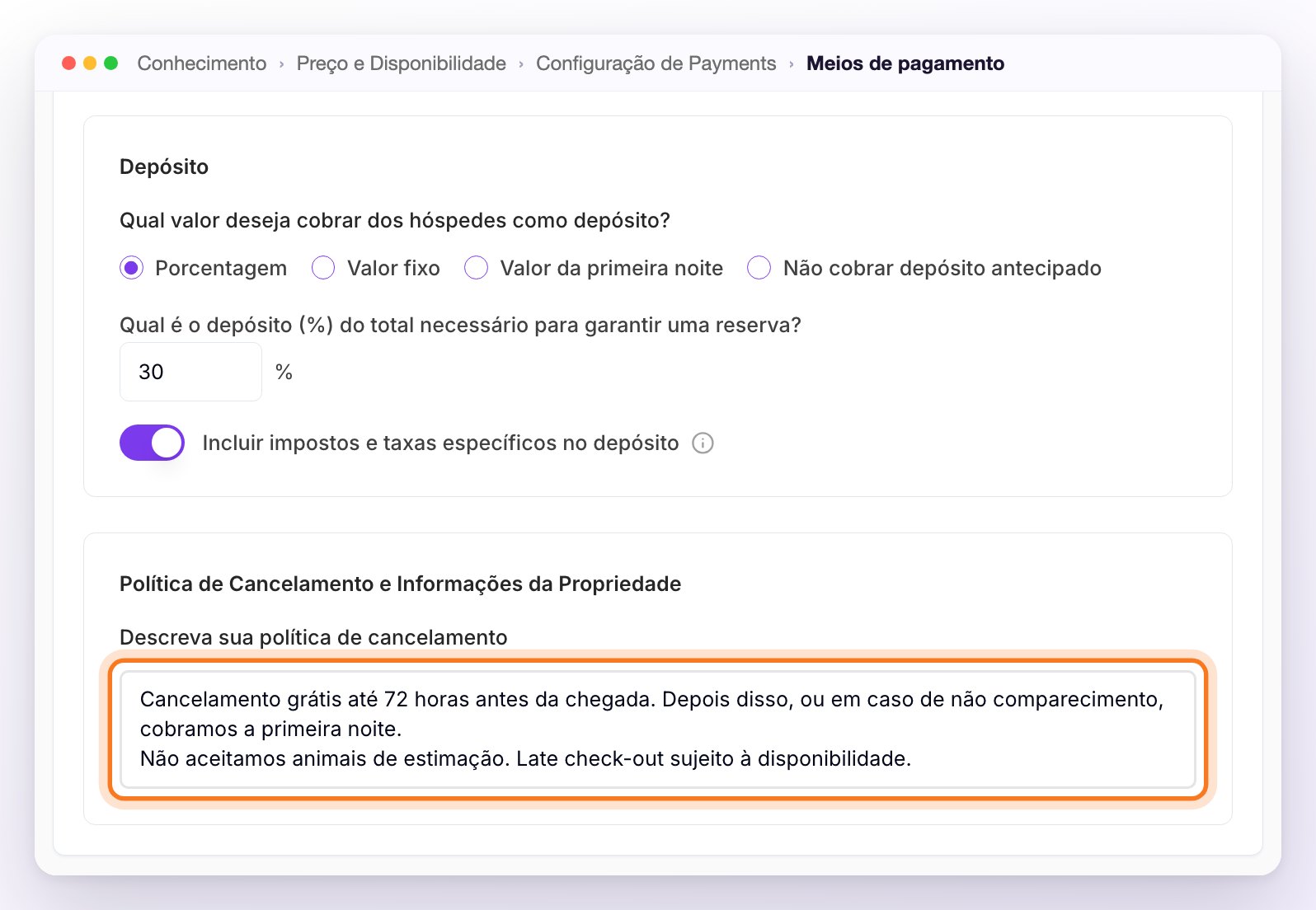The image size is (1316, 910).
Task: Open Configuração de Payments breadcrumb
Action: pos(656,63)
